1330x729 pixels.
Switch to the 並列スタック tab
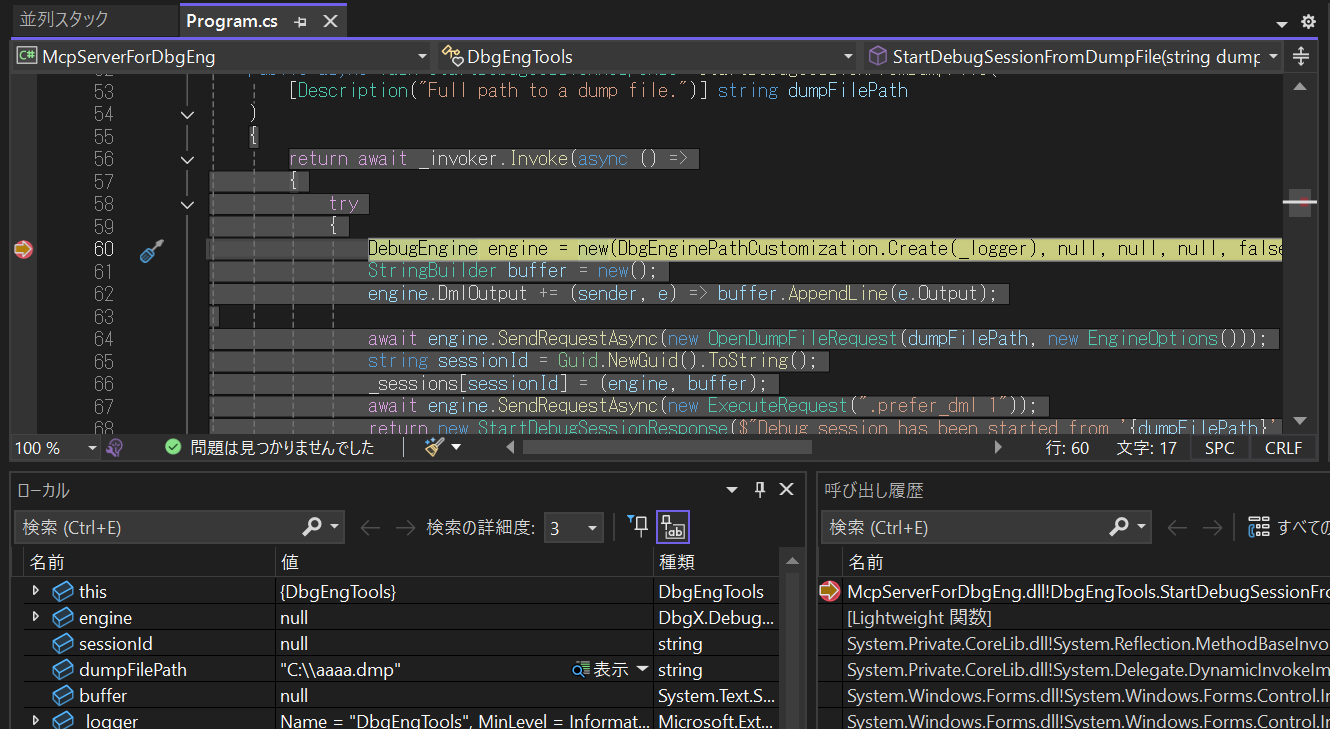[x=64, y=20]
